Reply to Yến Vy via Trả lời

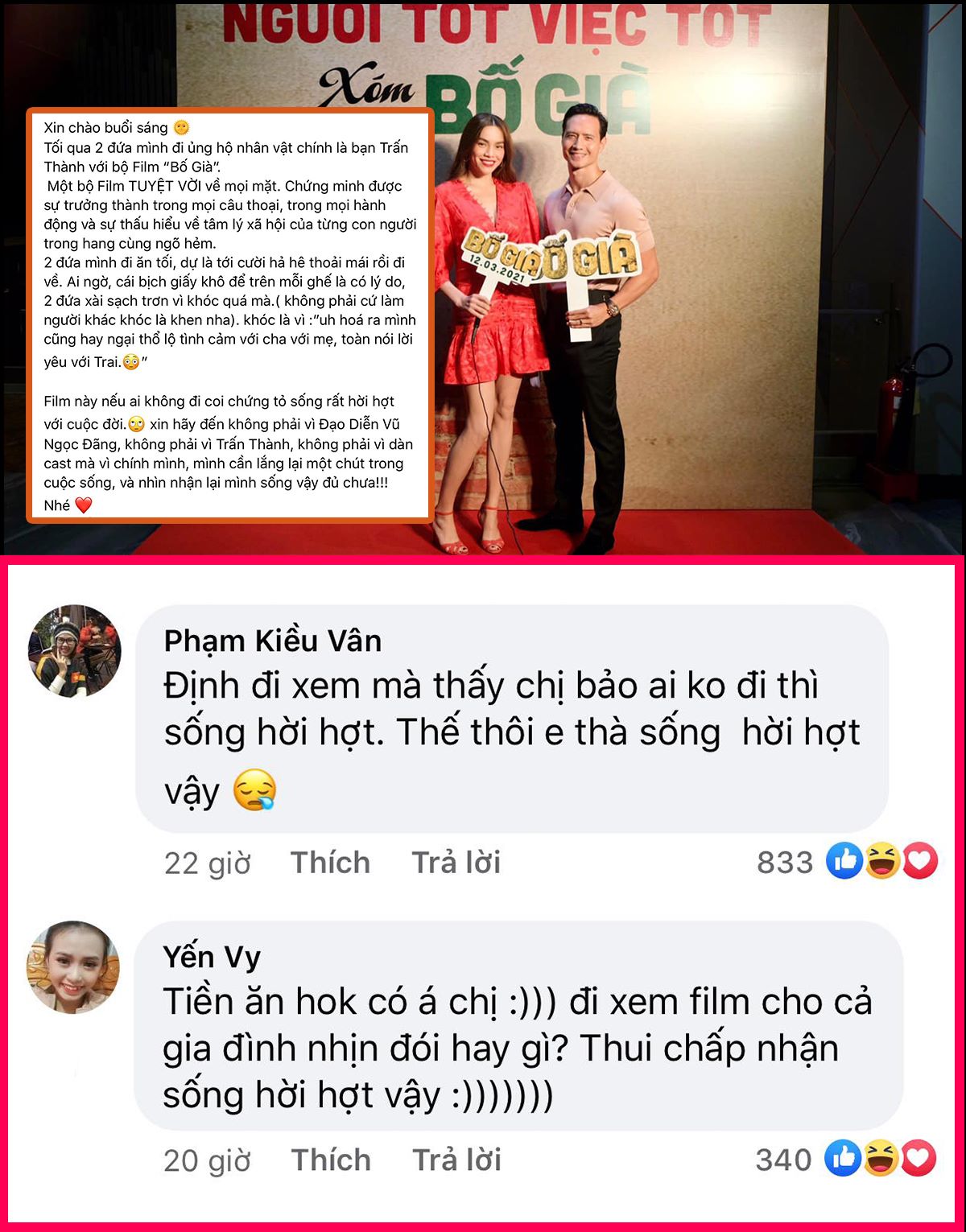point(456,1160)
